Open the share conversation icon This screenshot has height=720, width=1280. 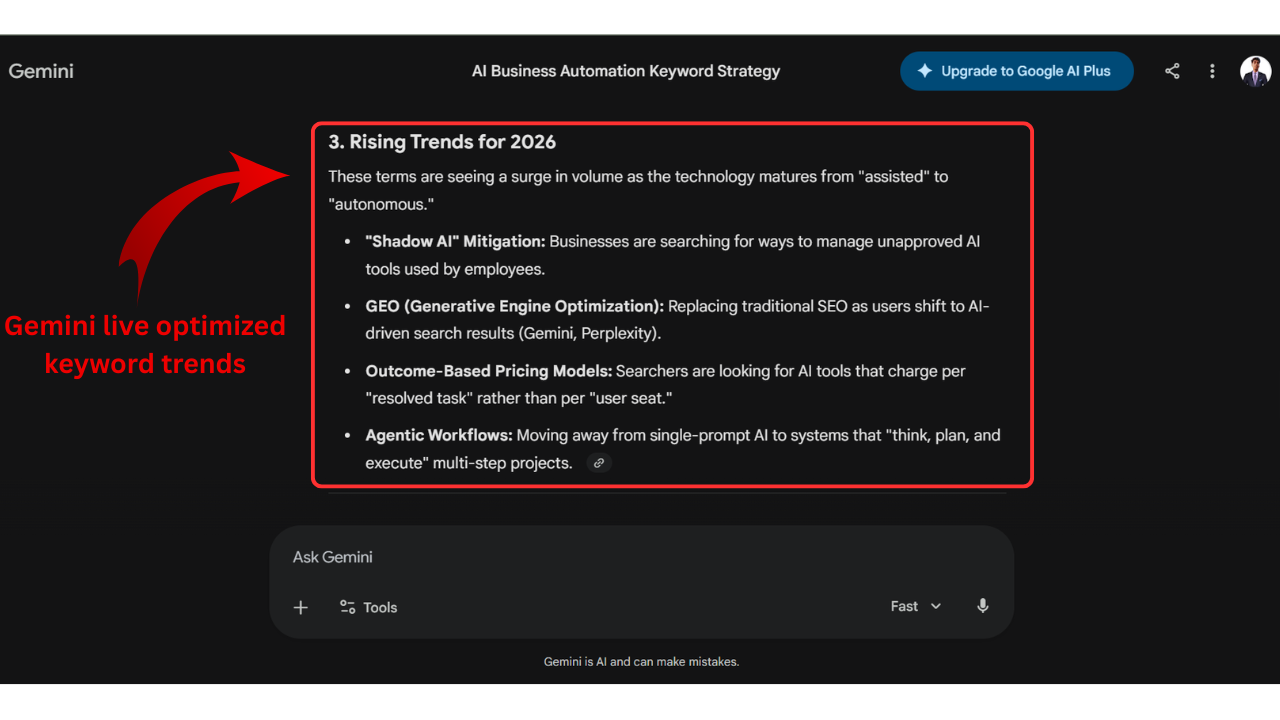pos(1172,71)
